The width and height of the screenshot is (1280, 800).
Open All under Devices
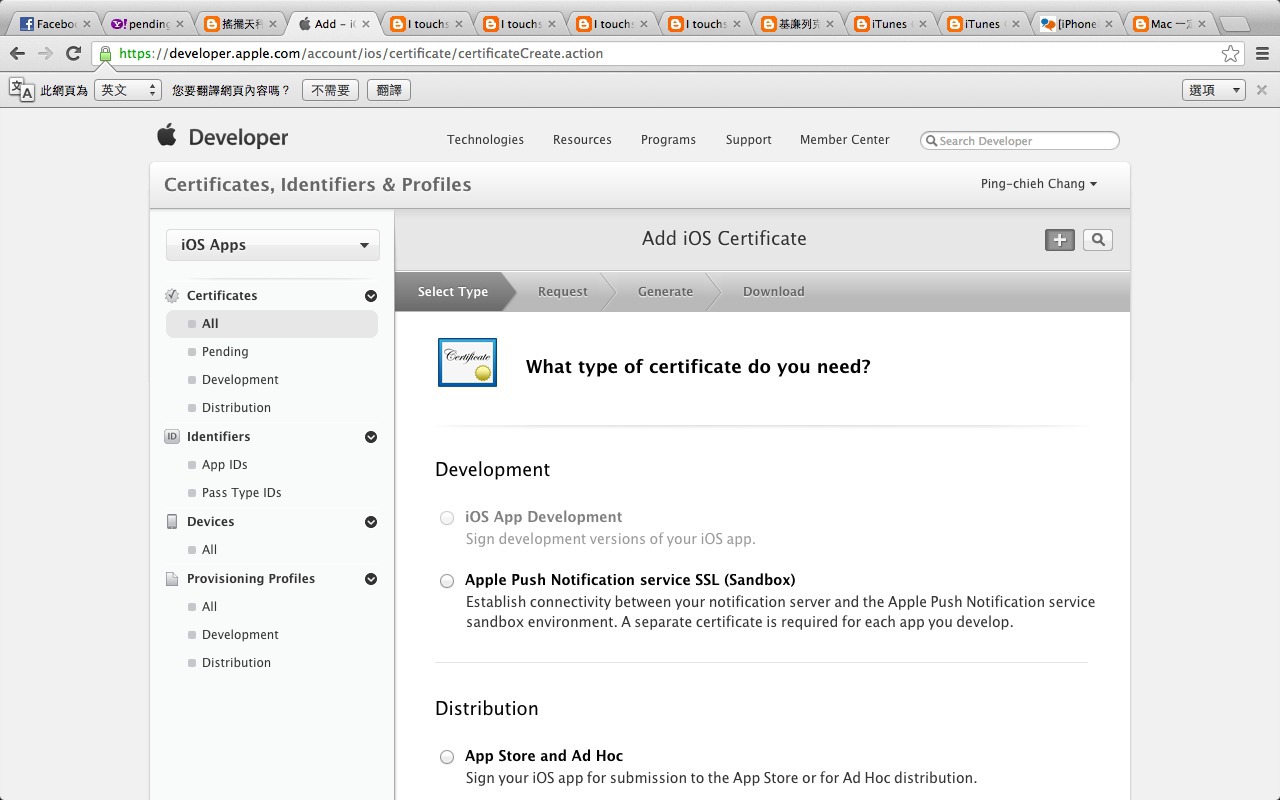[x=209, y=550]
